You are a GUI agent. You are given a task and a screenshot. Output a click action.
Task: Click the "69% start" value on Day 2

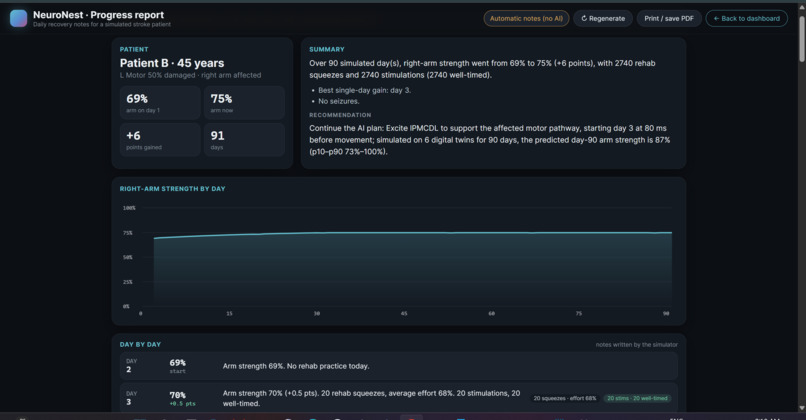coord(177,366)
